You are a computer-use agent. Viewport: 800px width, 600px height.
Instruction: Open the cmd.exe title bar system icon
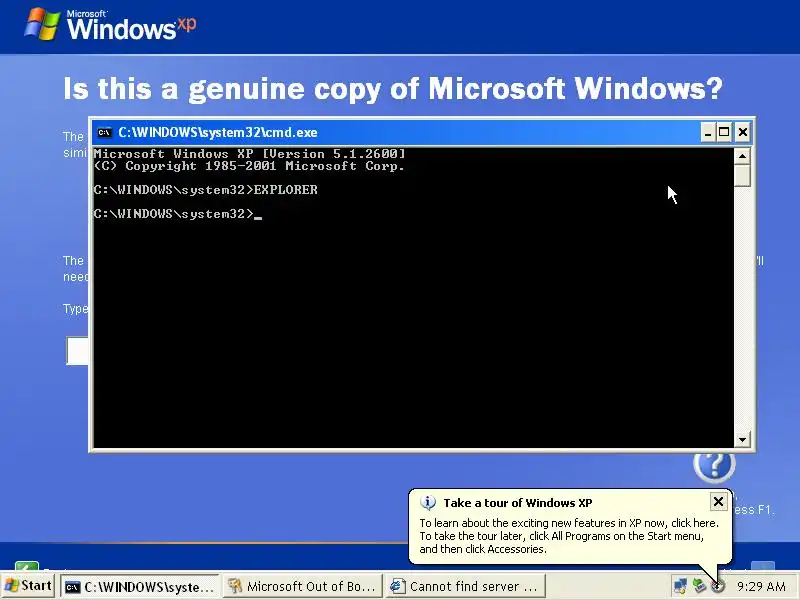pos(104,133)
